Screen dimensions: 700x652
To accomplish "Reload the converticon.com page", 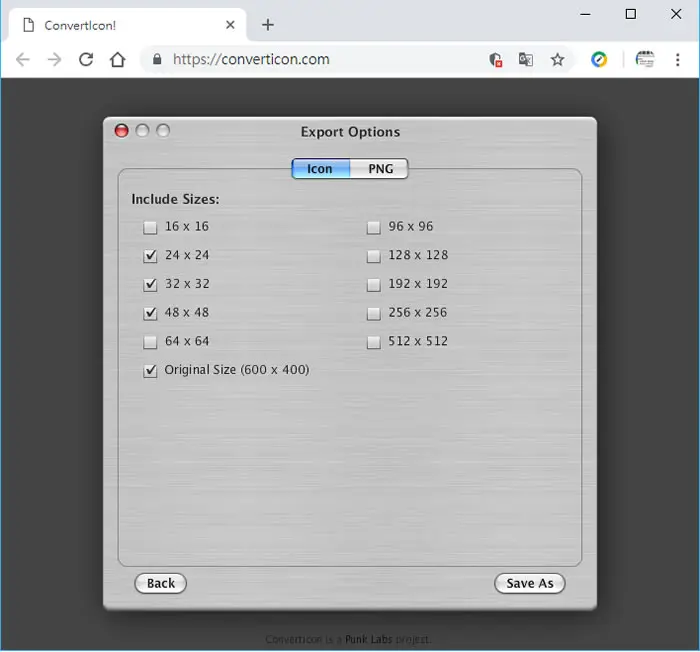I will click(86, 59).
